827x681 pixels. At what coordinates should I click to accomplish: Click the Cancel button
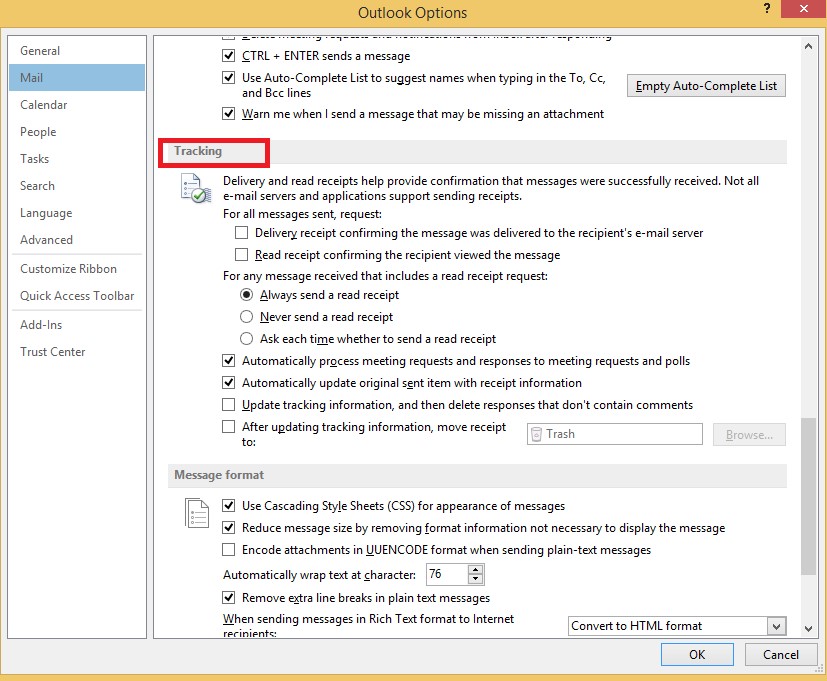click(x=781, y=655)
